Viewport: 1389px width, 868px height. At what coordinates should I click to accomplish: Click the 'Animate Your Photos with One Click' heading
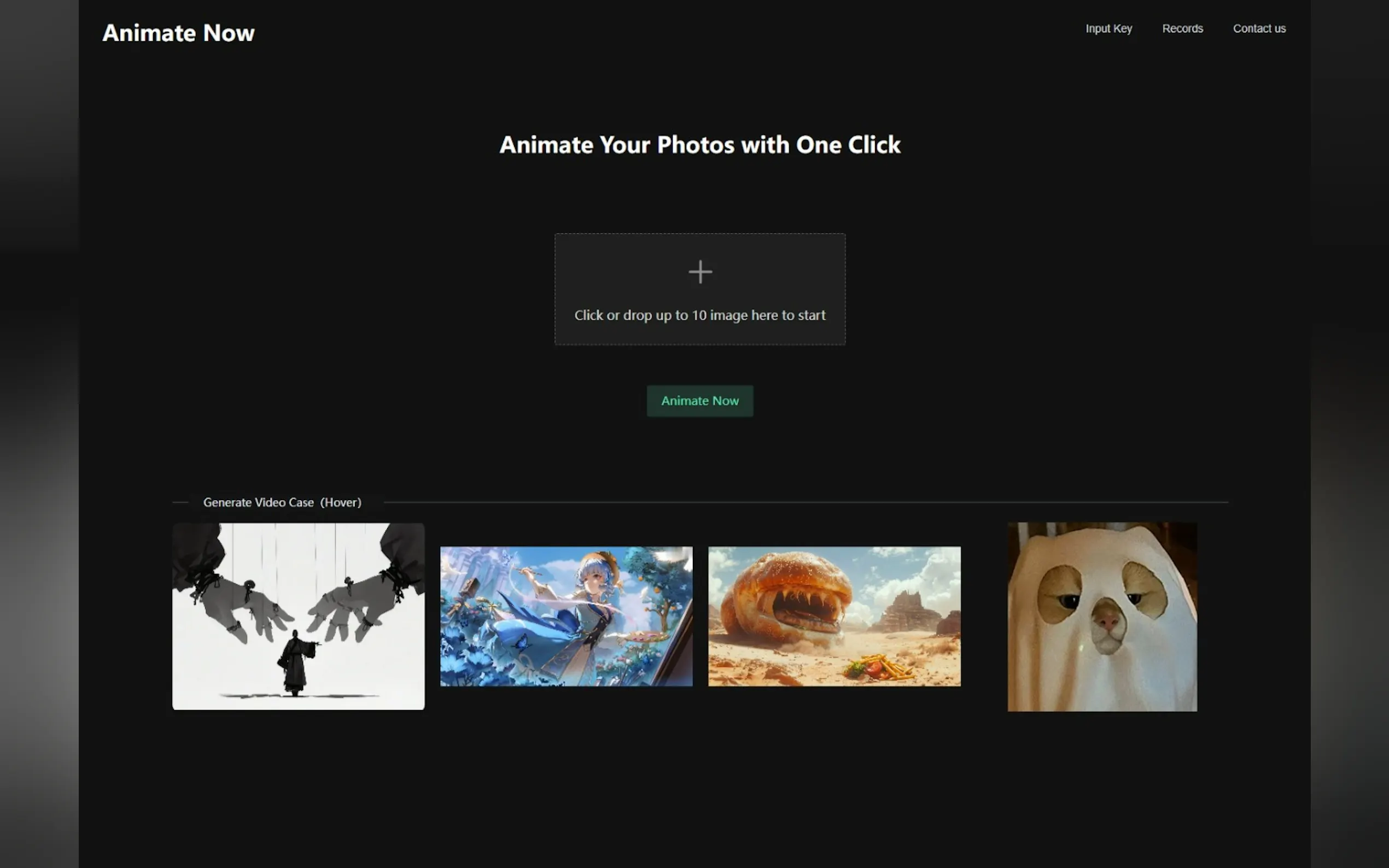pos(699,145)
